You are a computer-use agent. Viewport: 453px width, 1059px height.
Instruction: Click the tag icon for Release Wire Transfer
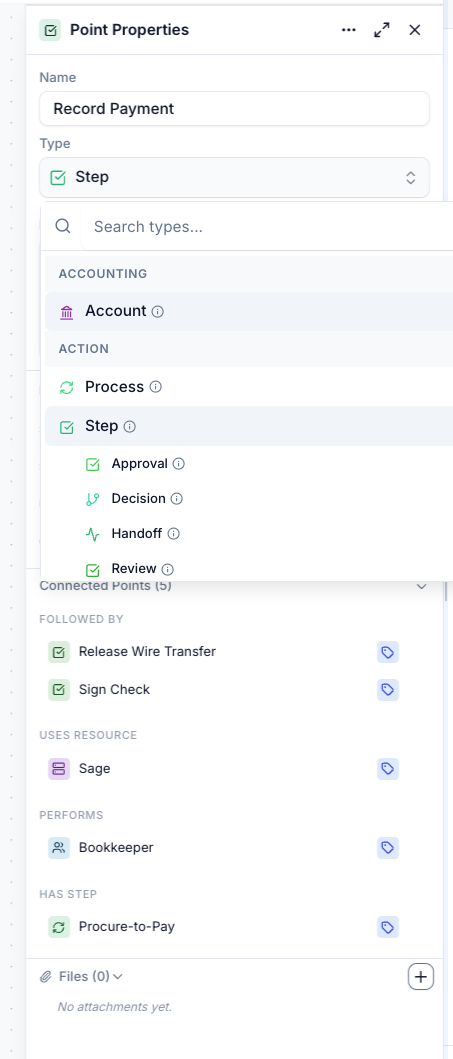click(x=388, y=652)
